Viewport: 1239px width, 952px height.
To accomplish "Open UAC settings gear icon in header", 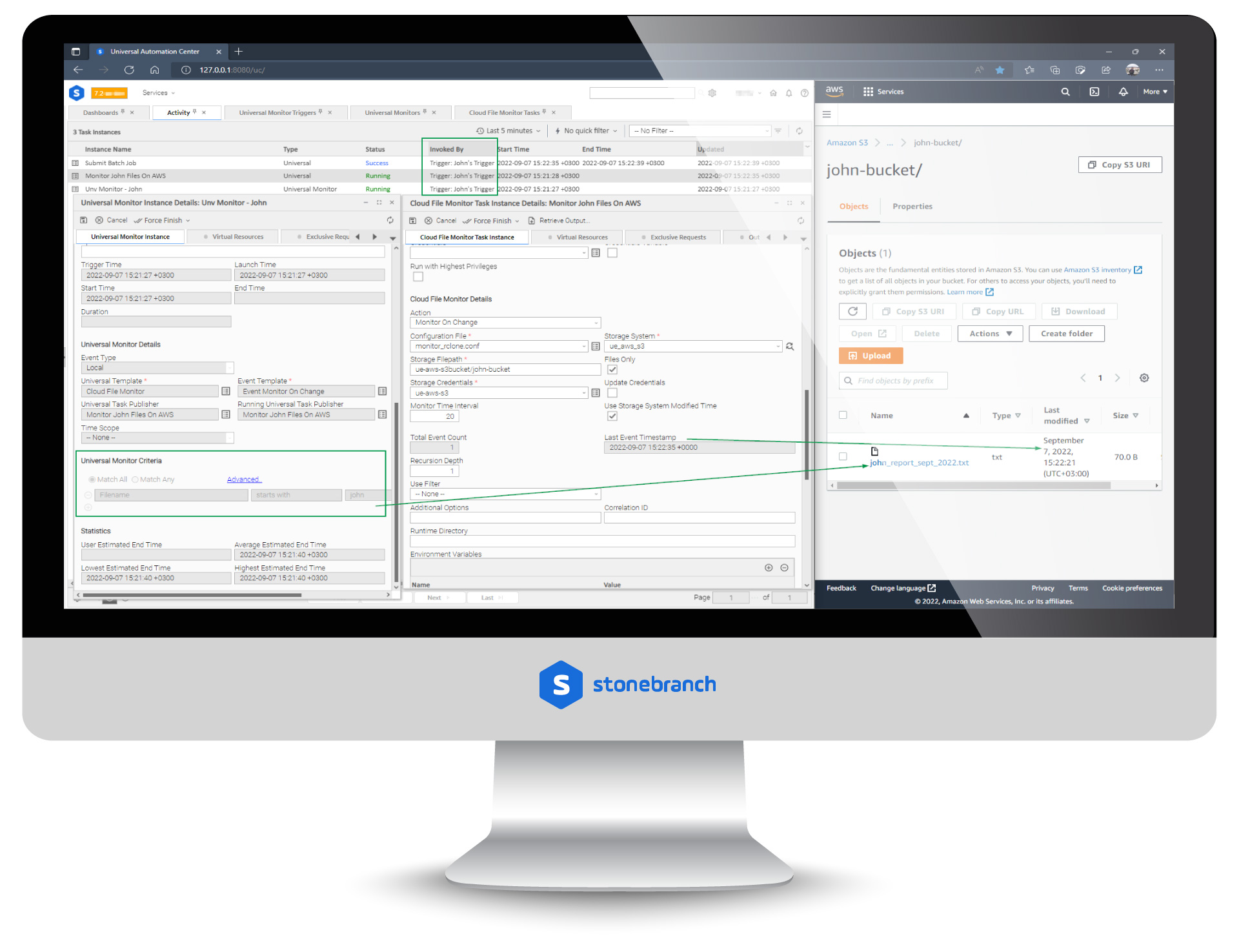I will pos(712,93).
